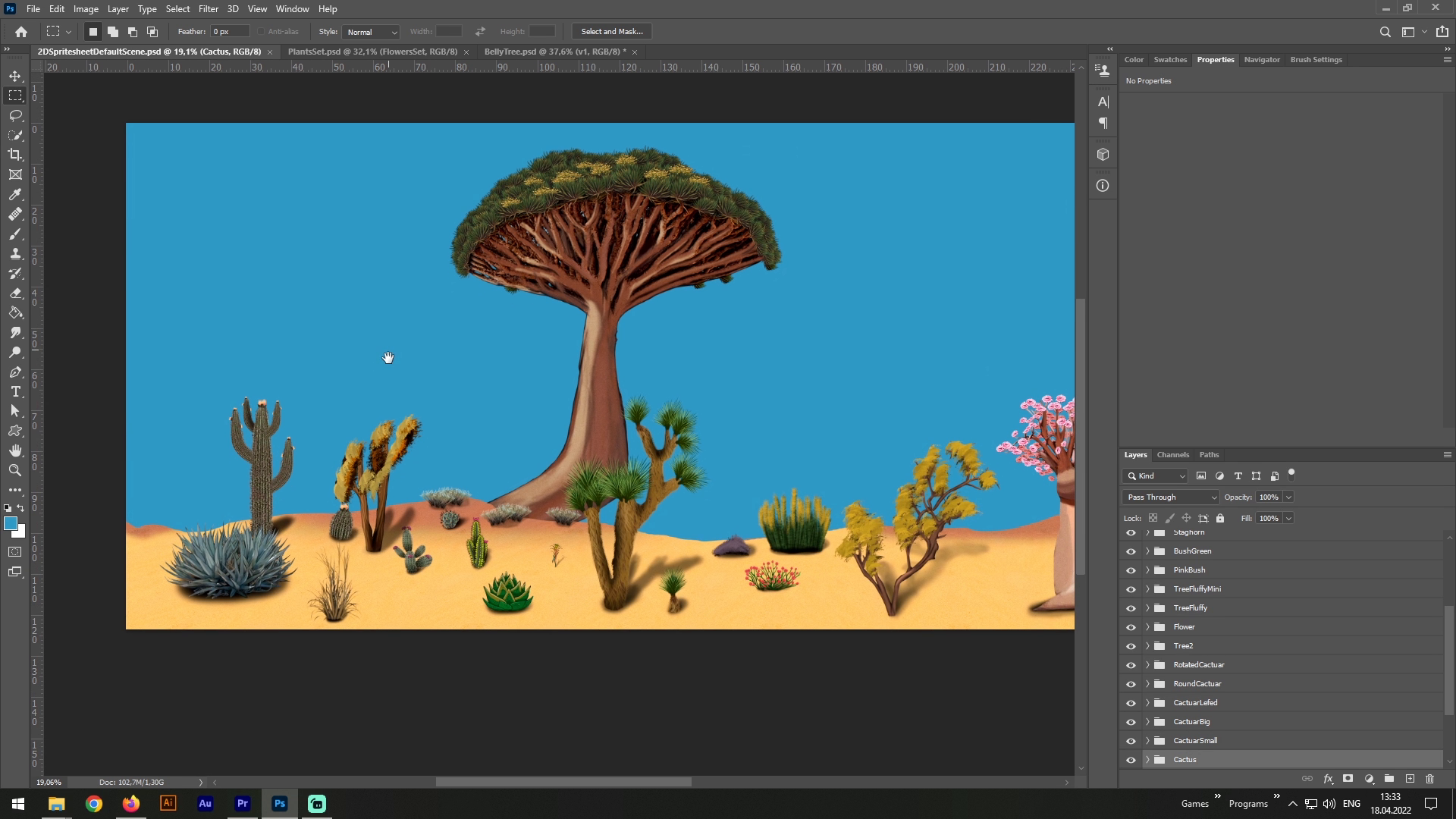Click the Feather input field
This screenshot has height=819, width=1456.
[x=231, y=32]
